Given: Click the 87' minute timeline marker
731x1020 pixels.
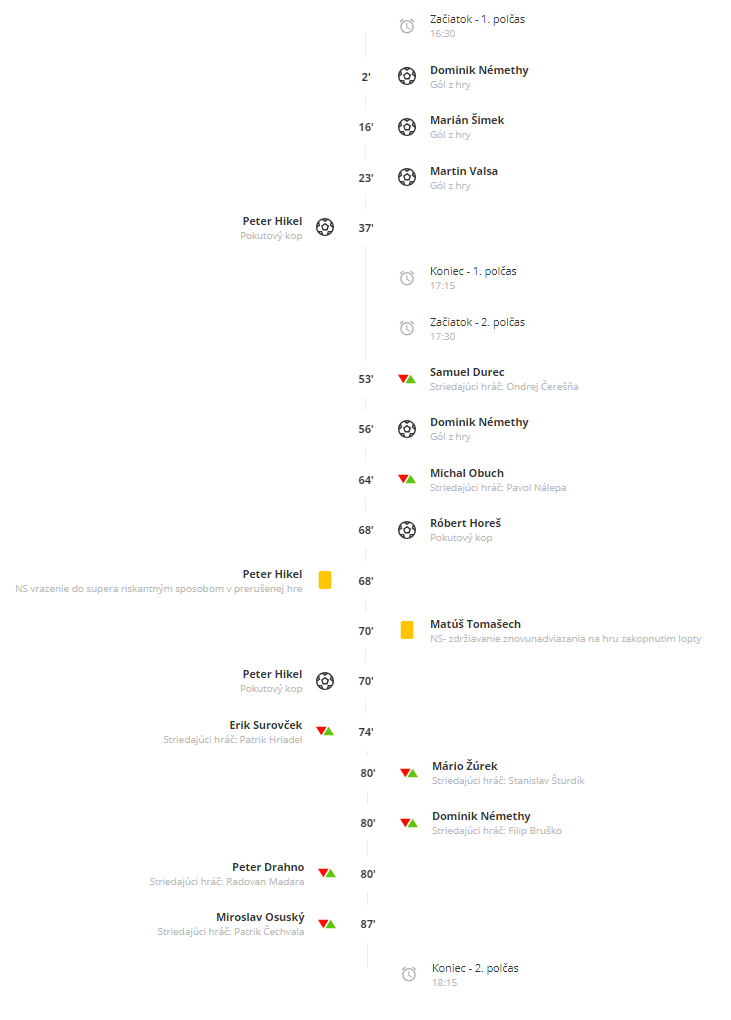Looking at the screenshot, I should pos(368,924).
